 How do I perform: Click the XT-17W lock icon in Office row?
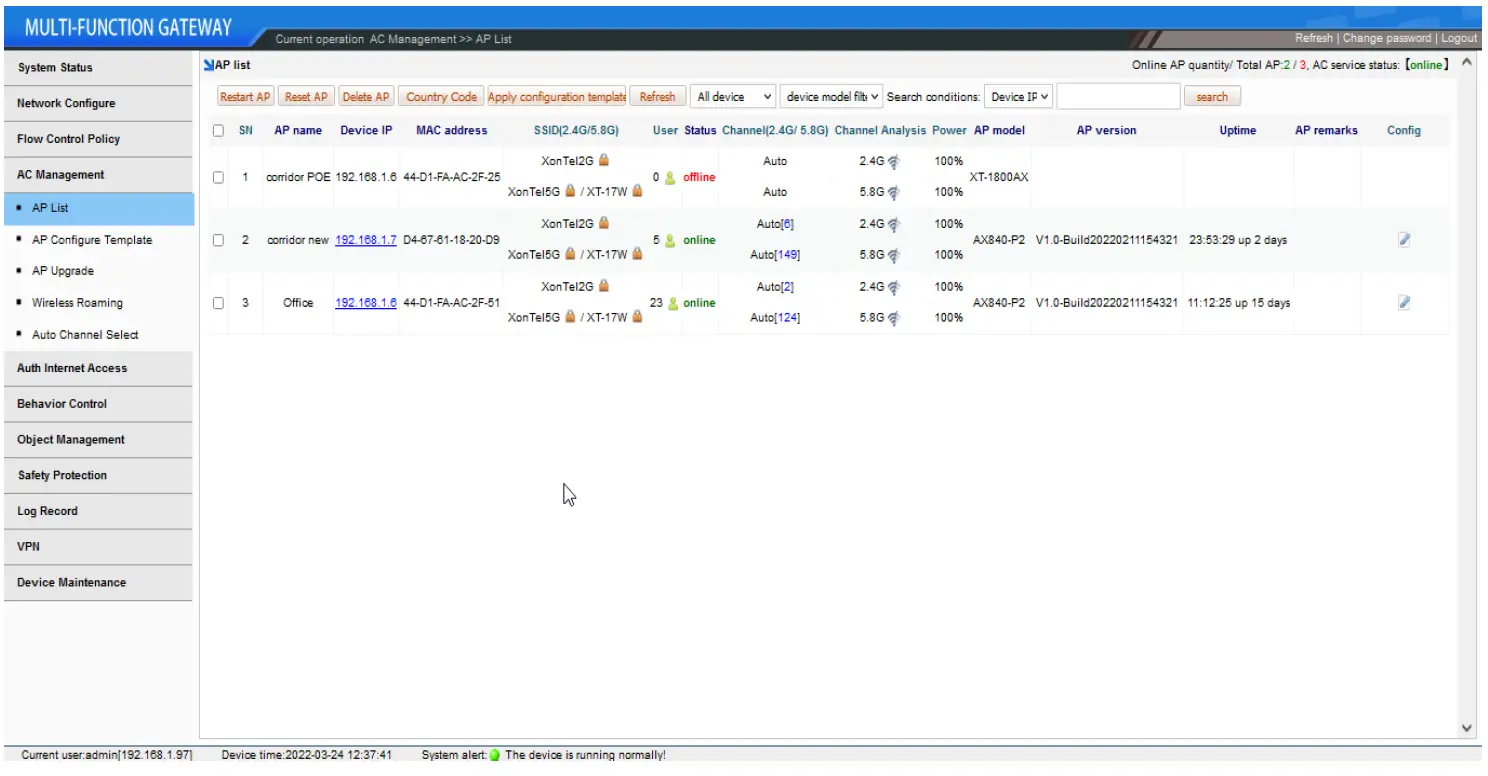pos(637,317)
